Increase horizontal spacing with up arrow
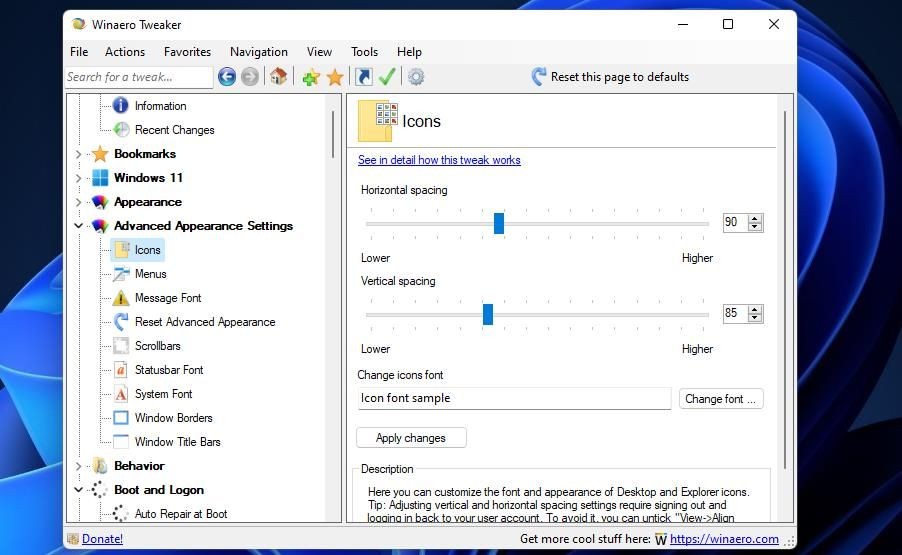Viewport: 902px width, 555px height. tap(755, 218)
